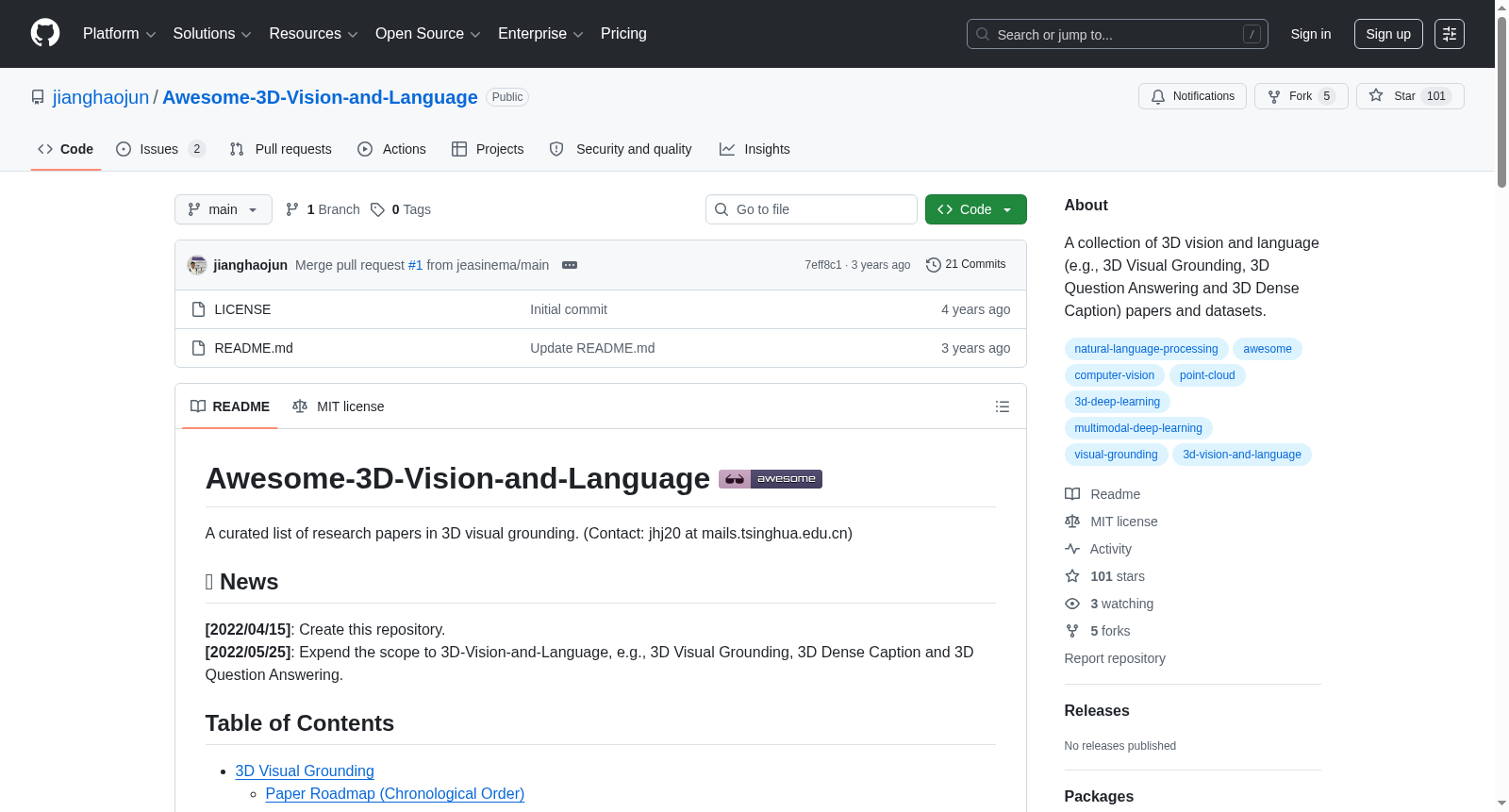Image resolution: width=1509 pixels, height=812 pixels.
Task: Select the visual-grounding topic tag
Action: [x=1116, y=455]
